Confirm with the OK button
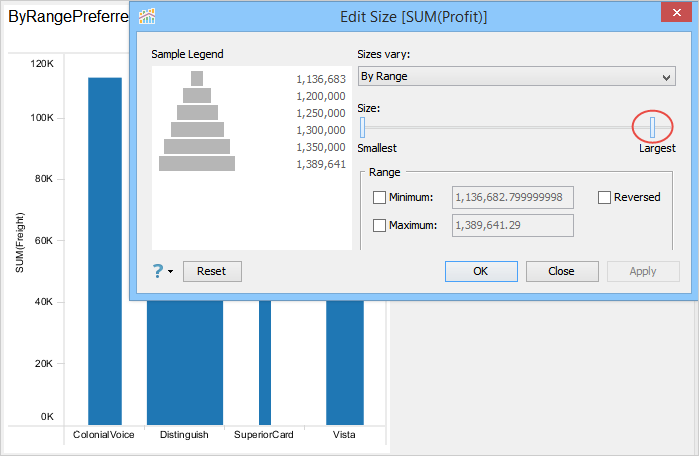The image size is (699, 456). pyautogui.click(x=481, y=271)
